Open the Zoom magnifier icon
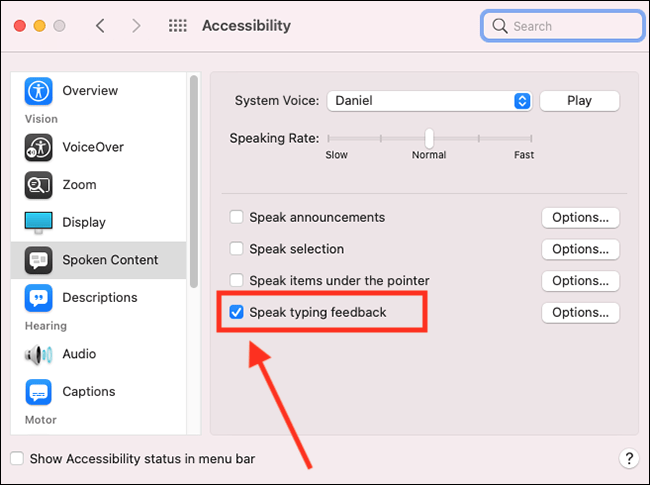The width and height of the screenshot is (650, 485). click(38, 185)
